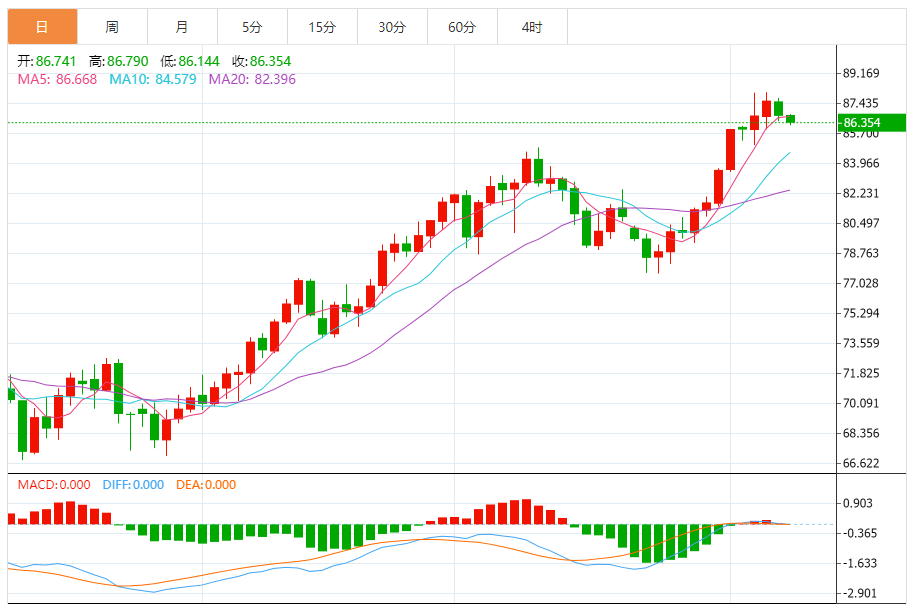Open the 60分 timeframe tab

click(462, 27)
